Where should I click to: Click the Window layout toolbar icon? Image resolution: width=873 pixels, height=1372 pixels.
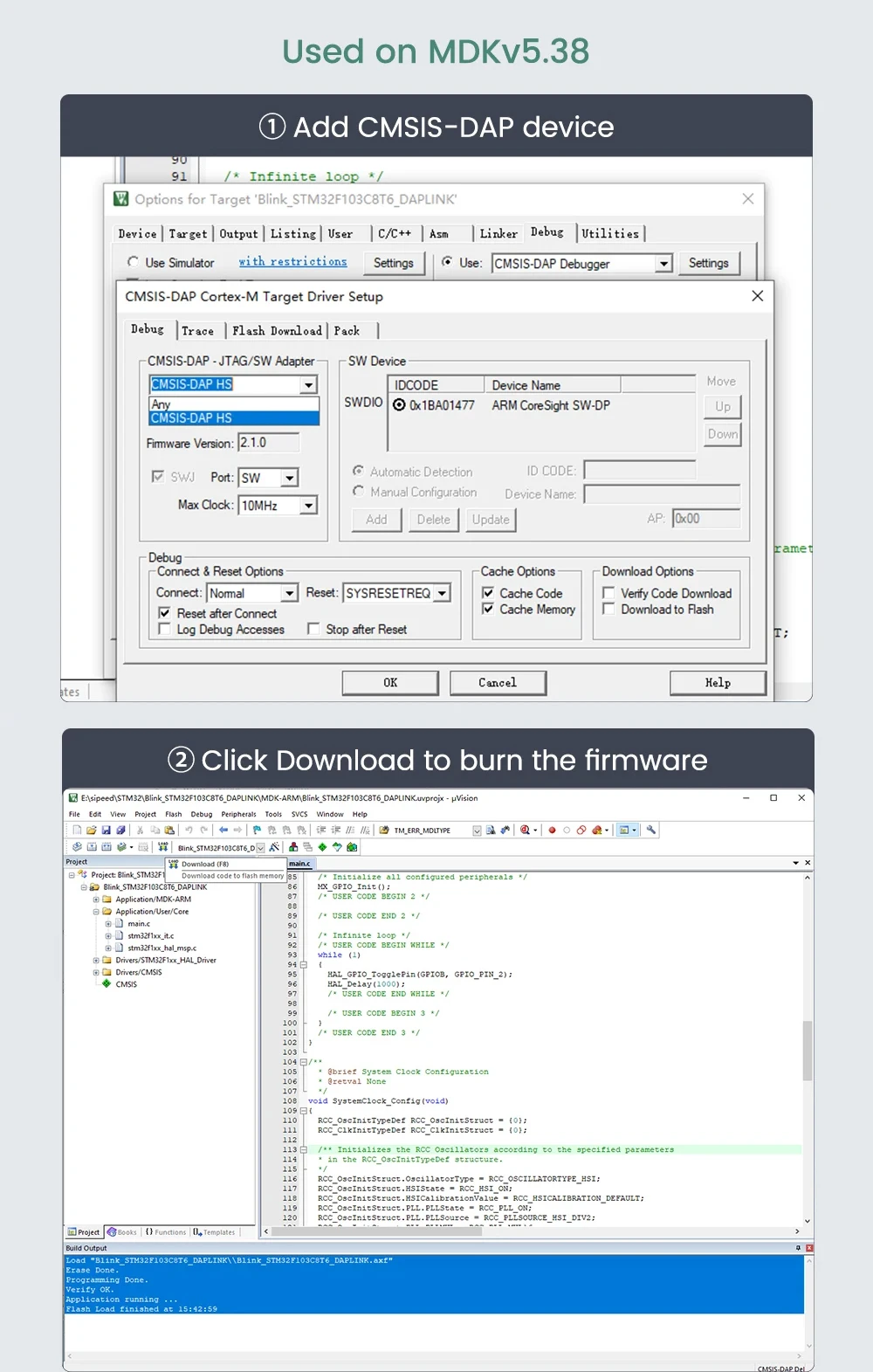point(624,830)
